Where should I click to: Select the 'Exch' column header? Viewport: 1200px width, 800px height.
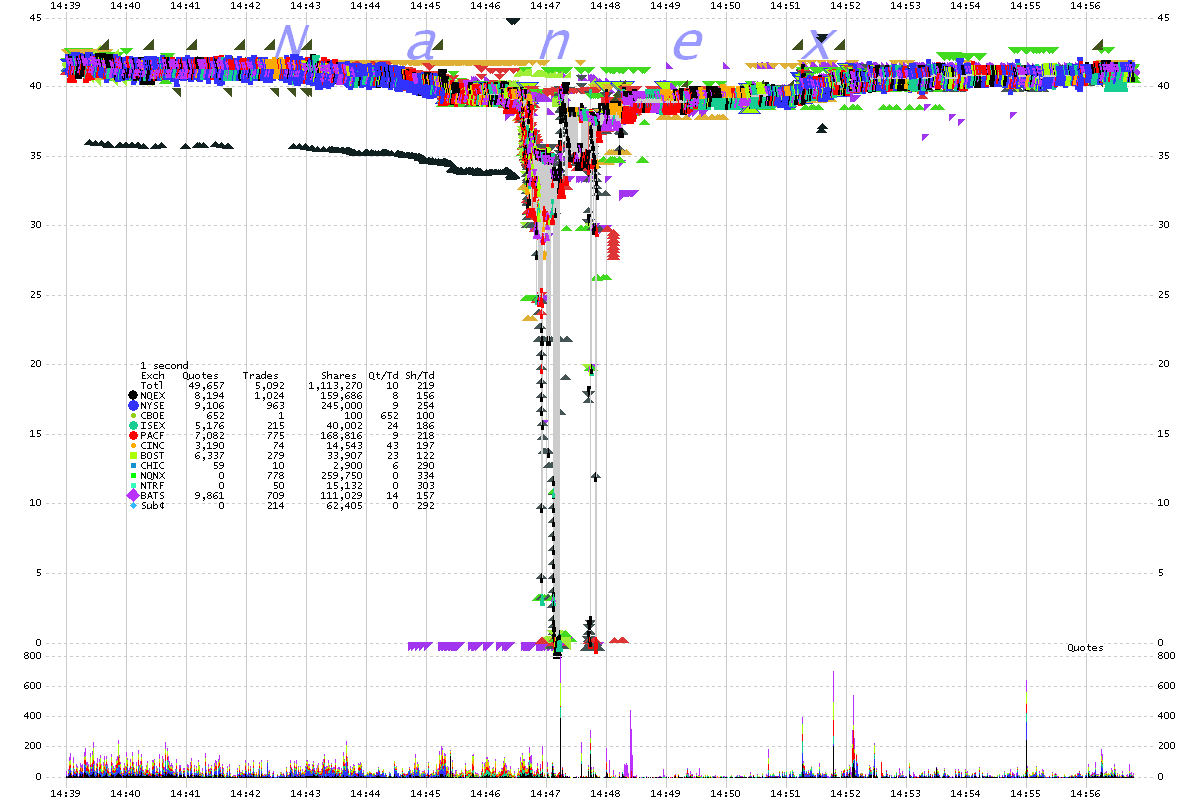(152, 376)
